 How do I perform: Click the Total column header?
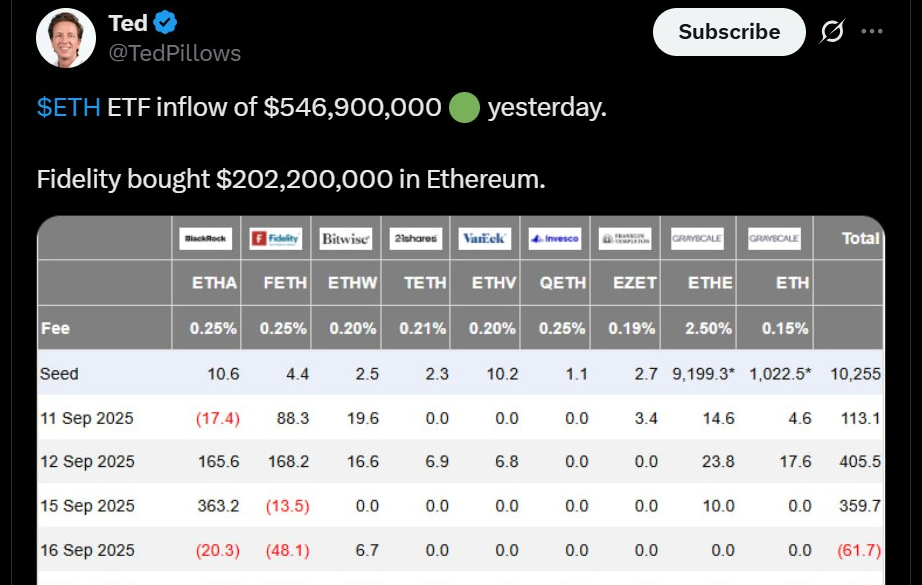tap(861, 238)
